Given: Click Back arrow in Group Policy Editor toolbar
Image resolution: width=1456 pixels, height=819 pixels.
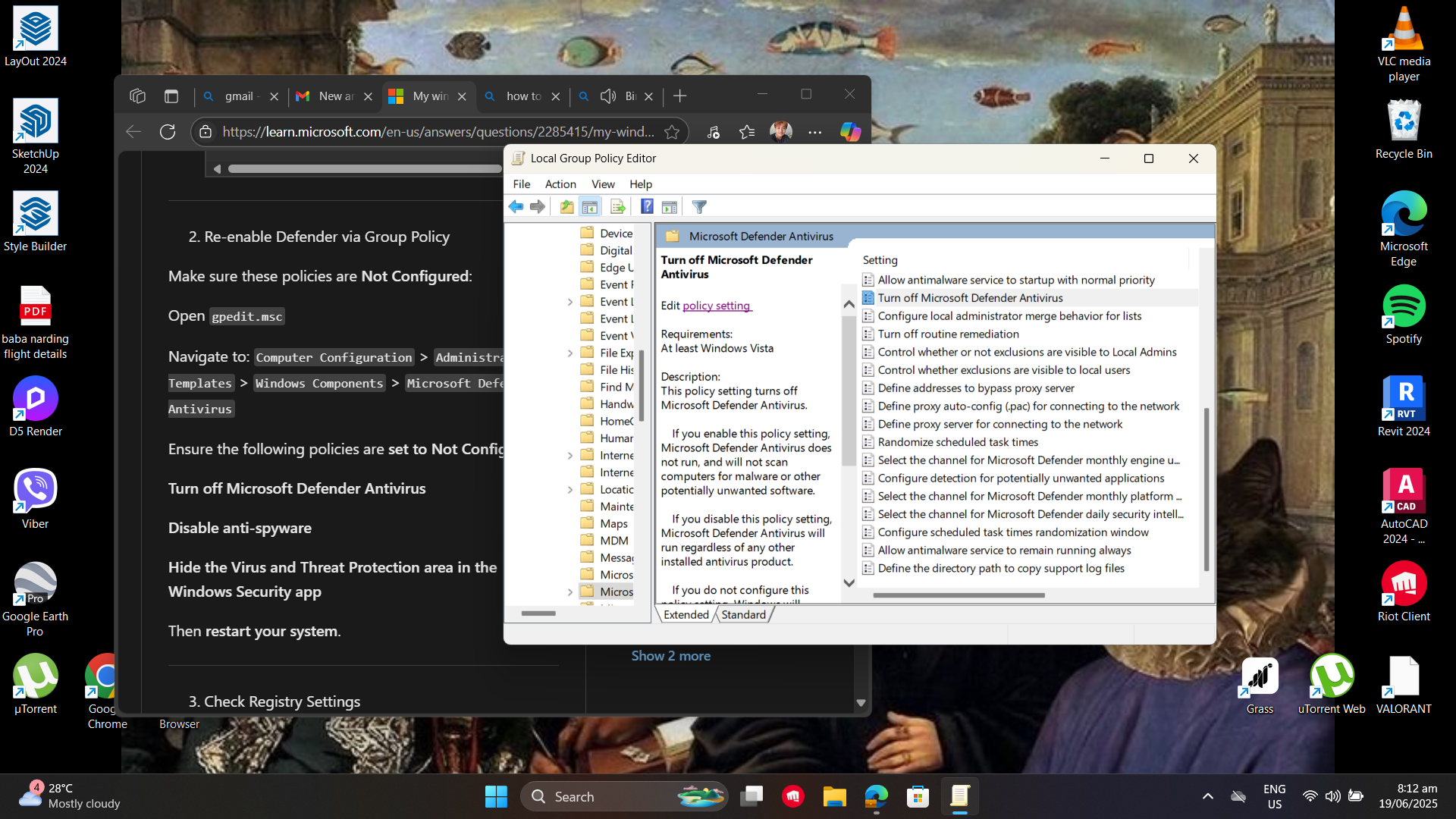Looking at the screenshot, I should [x=516, y=206].
